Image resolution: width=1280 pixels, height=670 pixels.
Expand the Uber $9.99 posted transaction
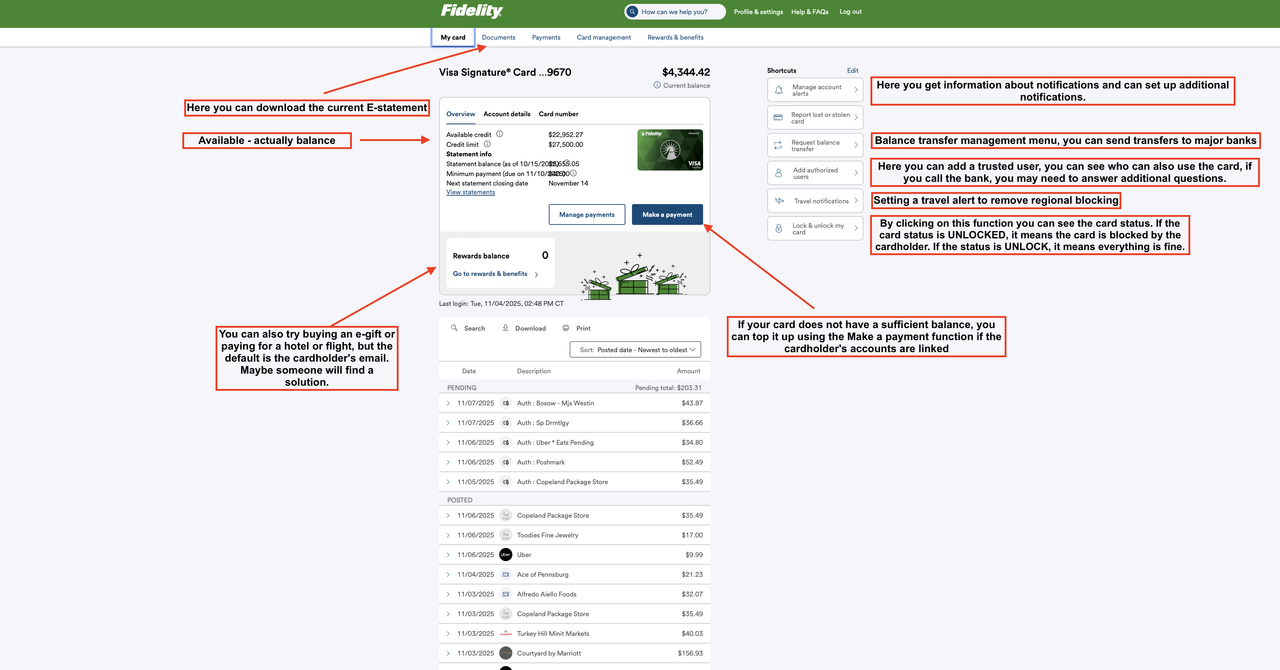coord(448,555)
